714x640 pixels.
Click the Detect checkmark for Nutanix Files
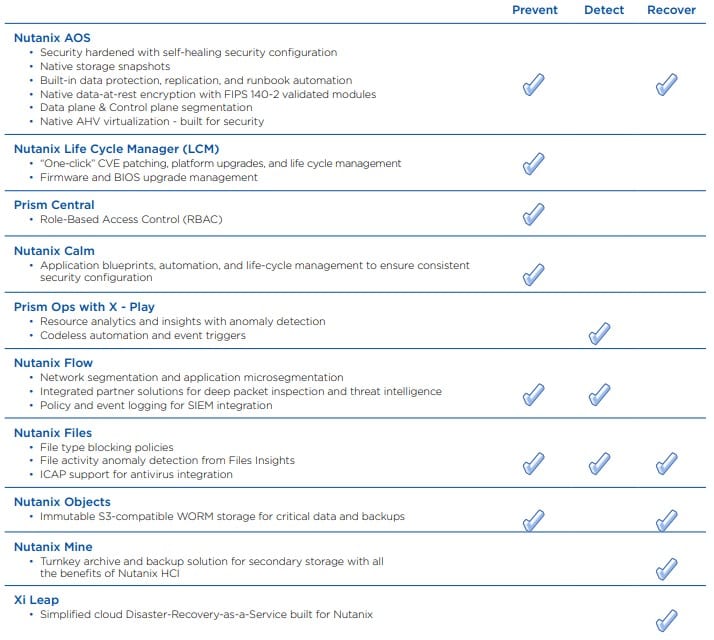click(599, 464)
